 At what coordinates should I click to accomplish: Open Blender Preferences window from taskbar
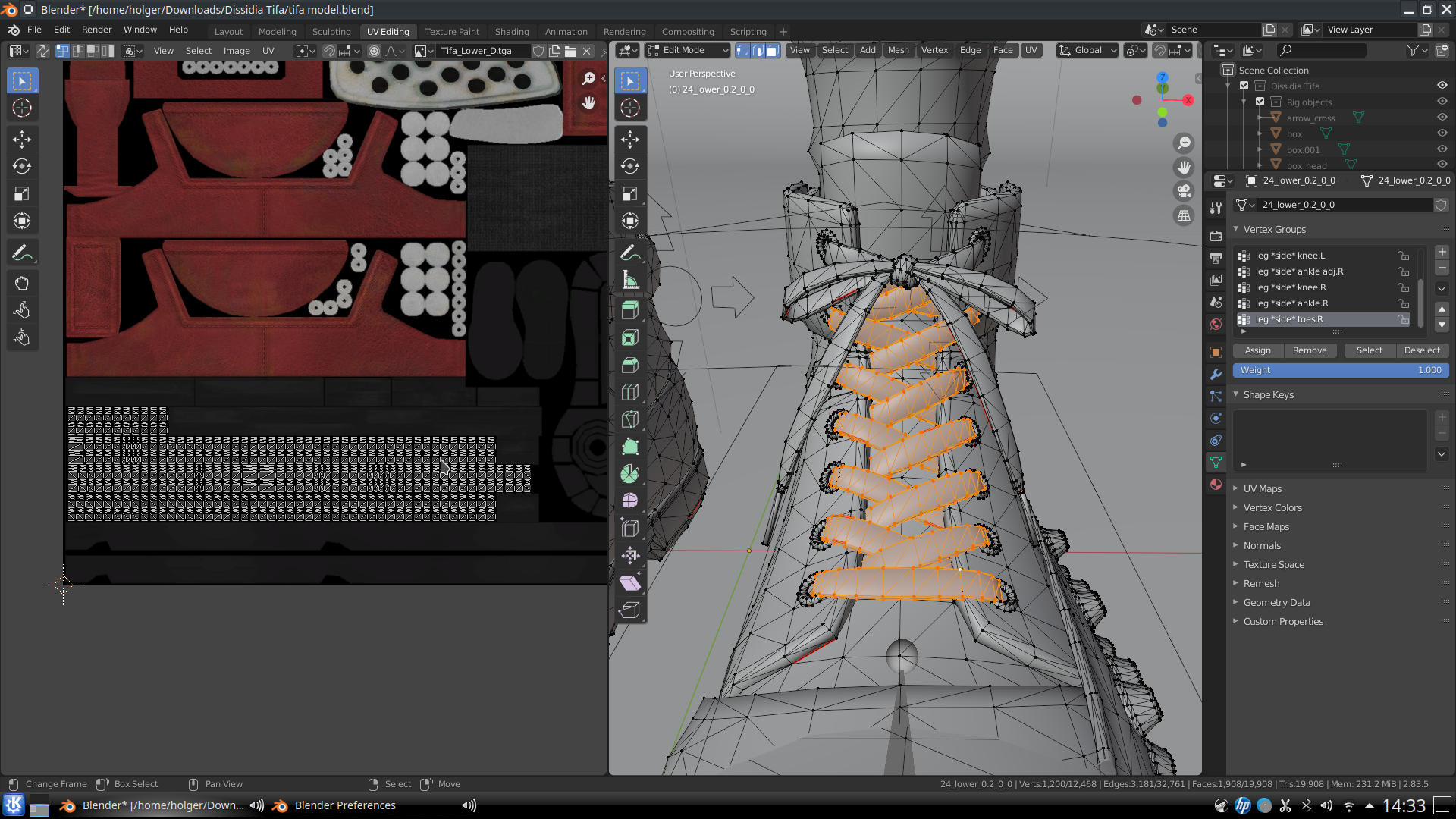(x=345, y=805)
